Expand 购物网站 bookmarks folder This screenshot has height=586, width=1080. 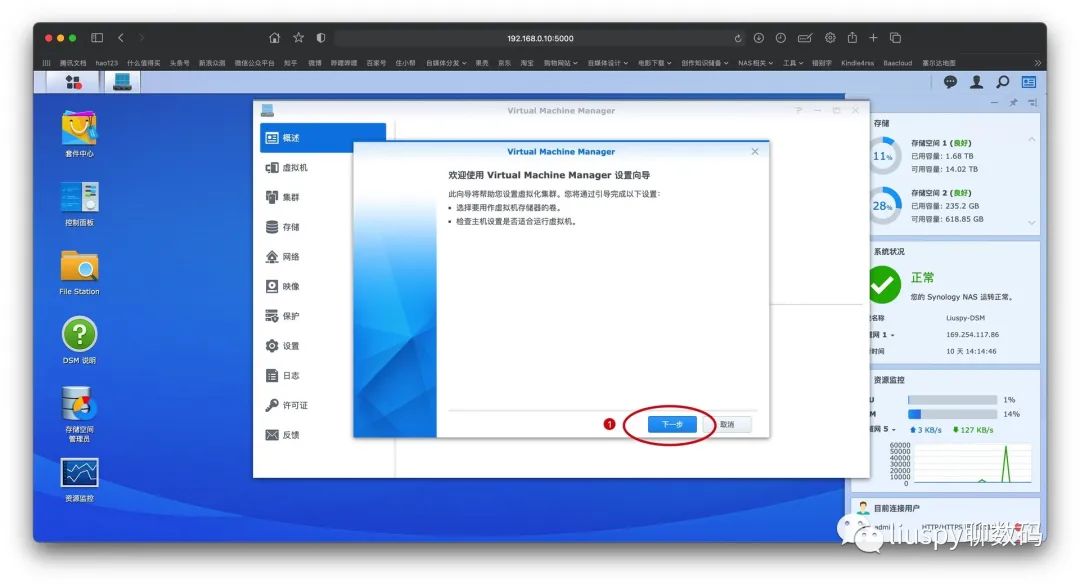click(561, 63)
